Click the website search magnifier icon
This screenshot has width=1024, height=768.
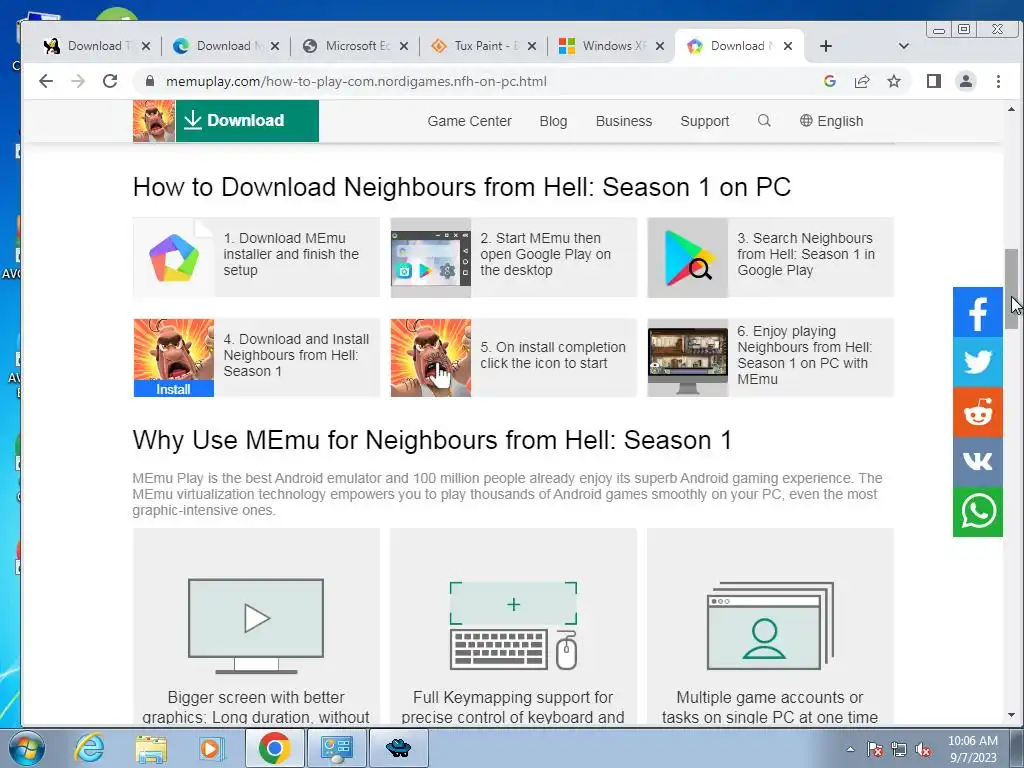click(764, 121)
